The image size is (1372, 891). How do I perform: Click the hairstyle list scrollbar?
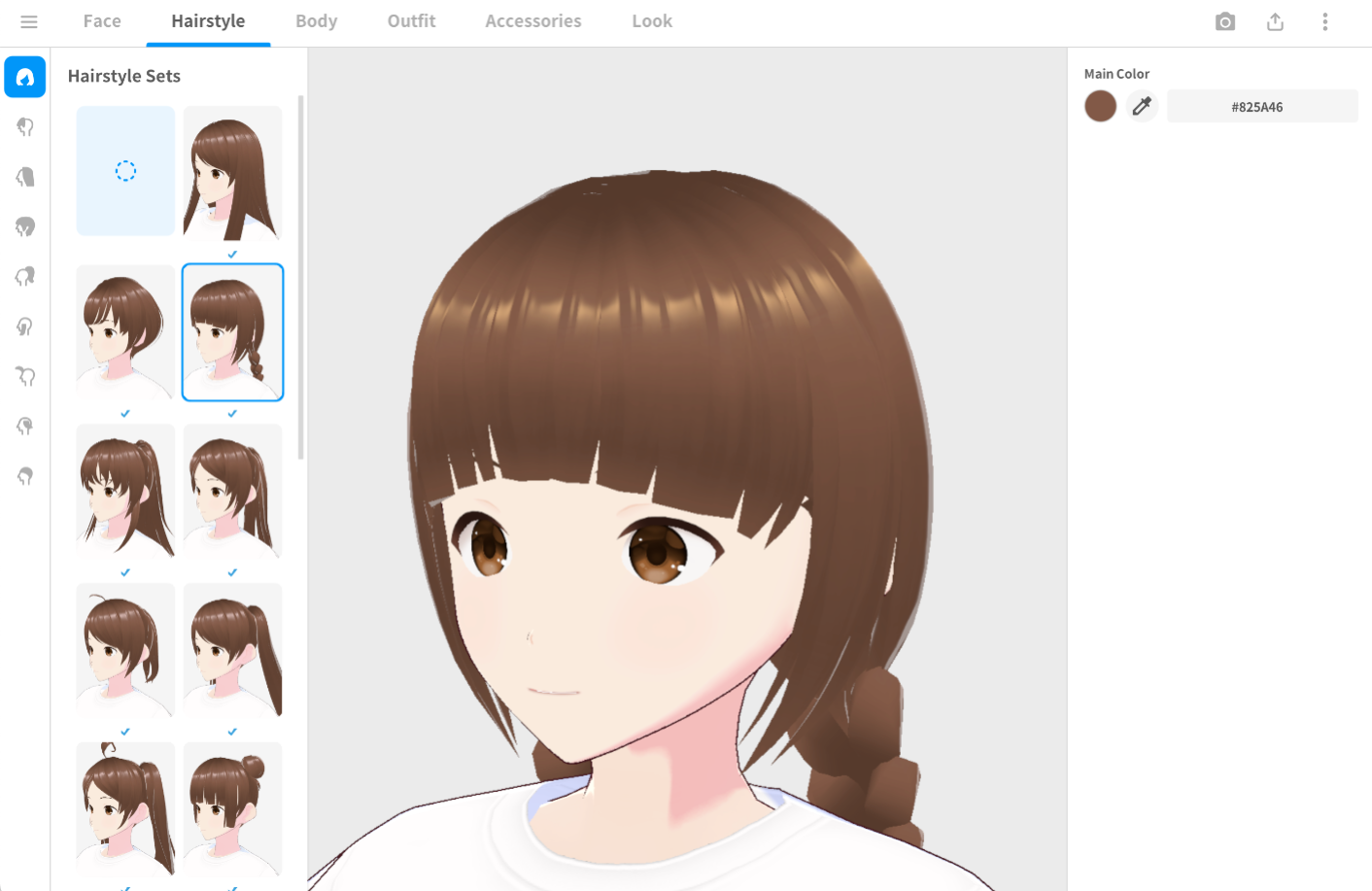pyautogui.click(x=301, y=277)
